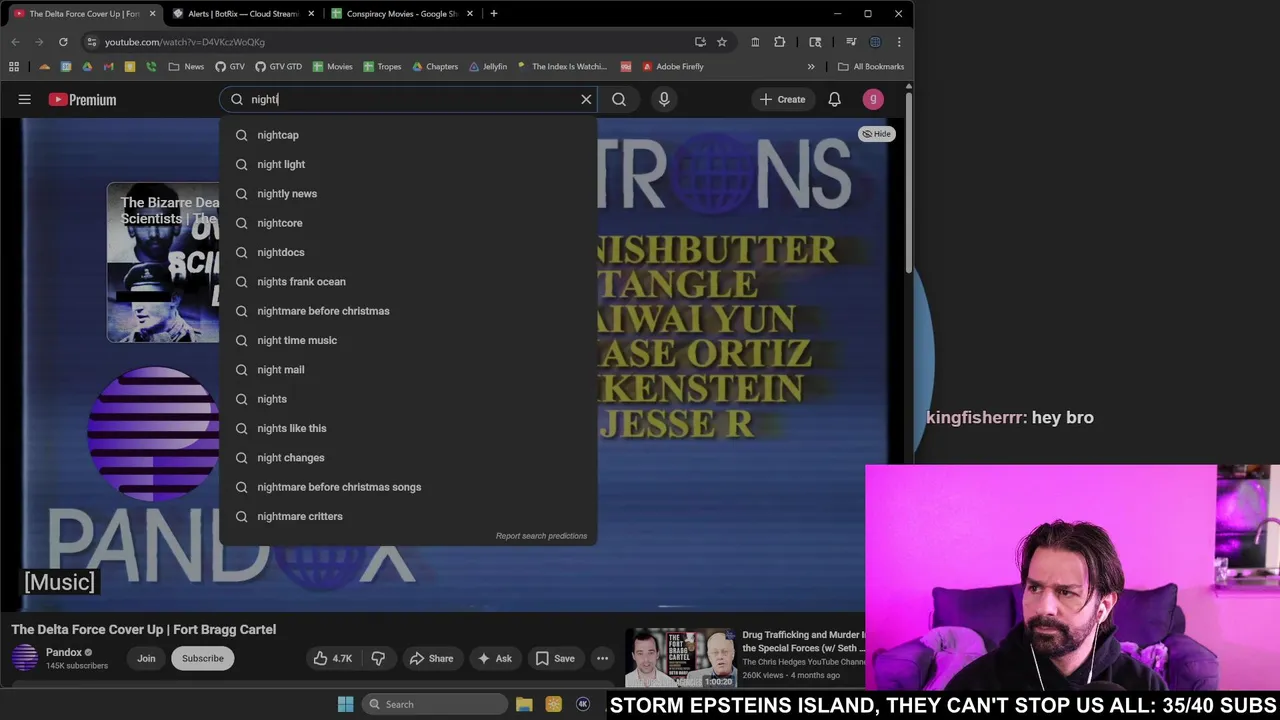This screenshot has width=1280, height=720.
Task: Open the Bizarre Deaths end-screen video card
Action: point(163,262)
